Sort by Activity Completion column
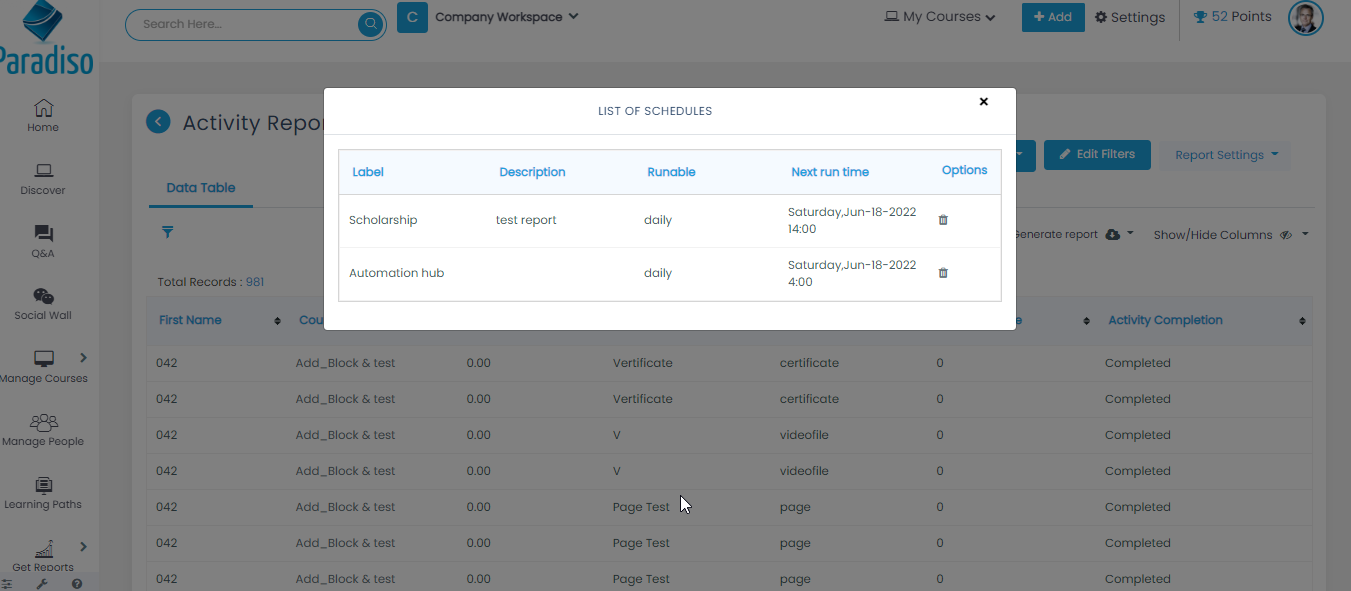 click(1302, 321)
